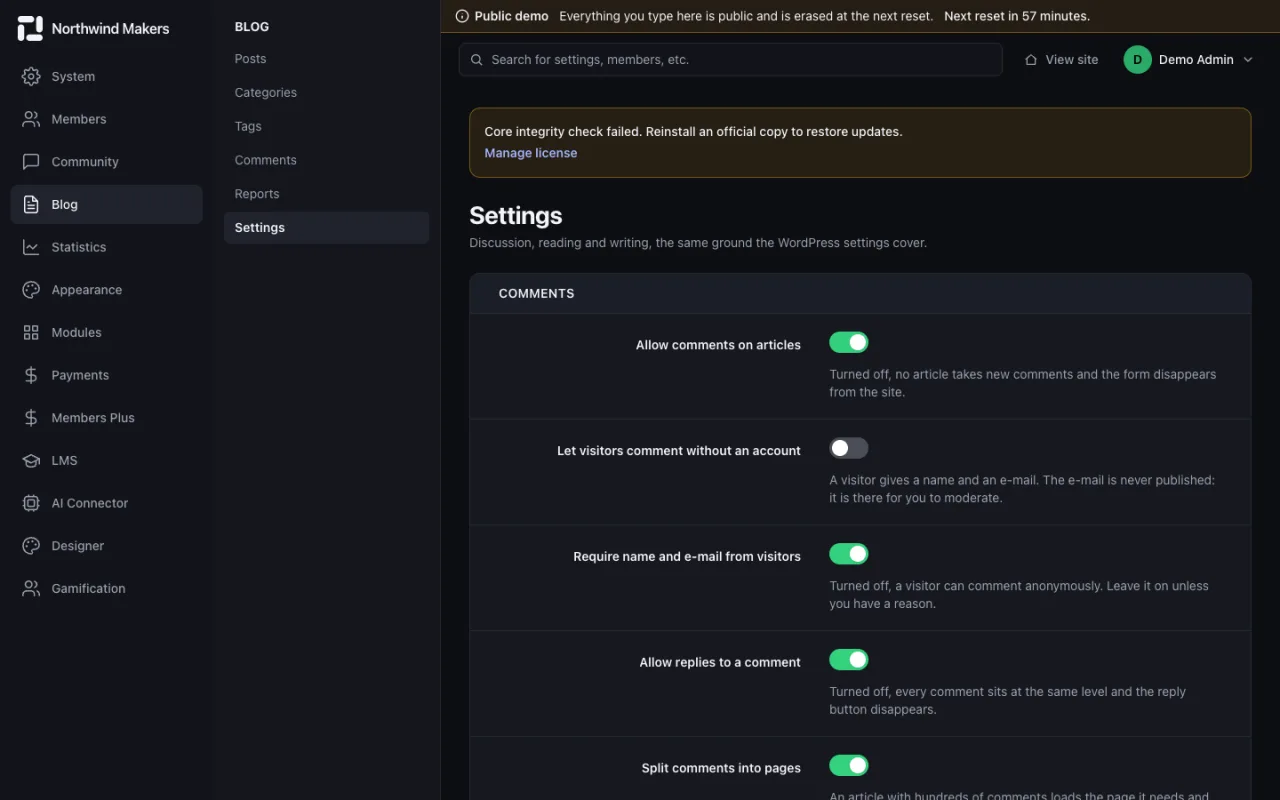Click the Designer palette icon
The height and width of the screenshot is (800, 1280).
(31, 546)
